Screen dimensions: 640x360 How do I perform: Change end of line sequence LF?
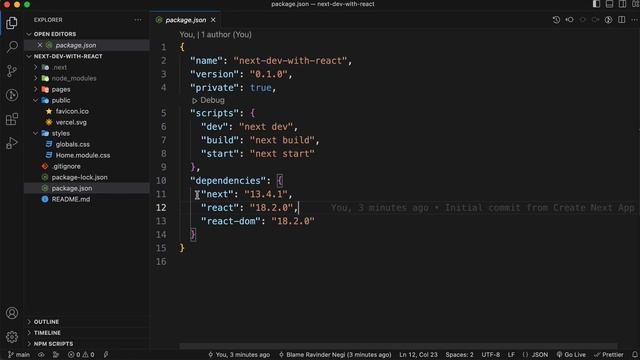click(x=511, y=355)
